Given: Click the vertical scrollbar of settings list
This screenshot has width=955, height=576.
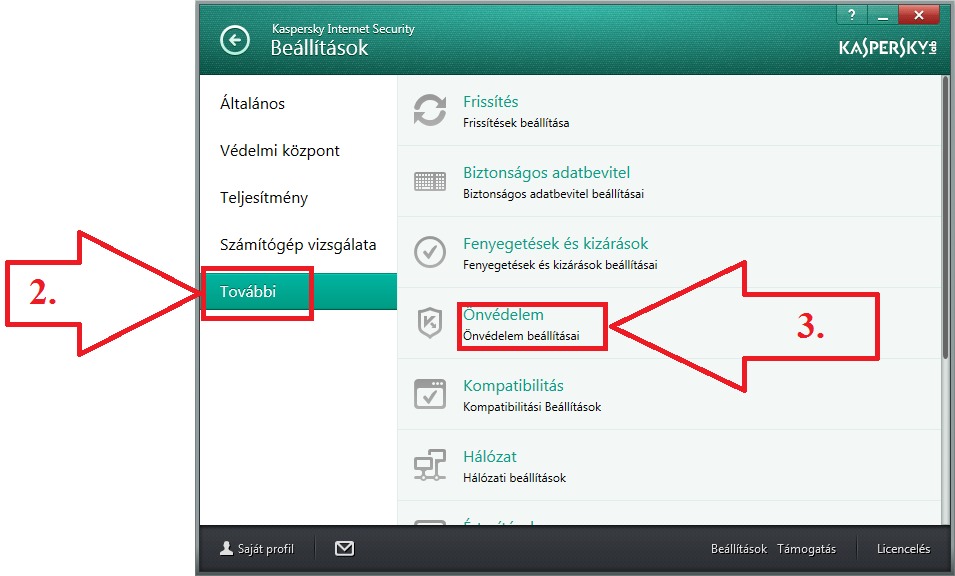Looking at the screenshot, I should [945, 215].
